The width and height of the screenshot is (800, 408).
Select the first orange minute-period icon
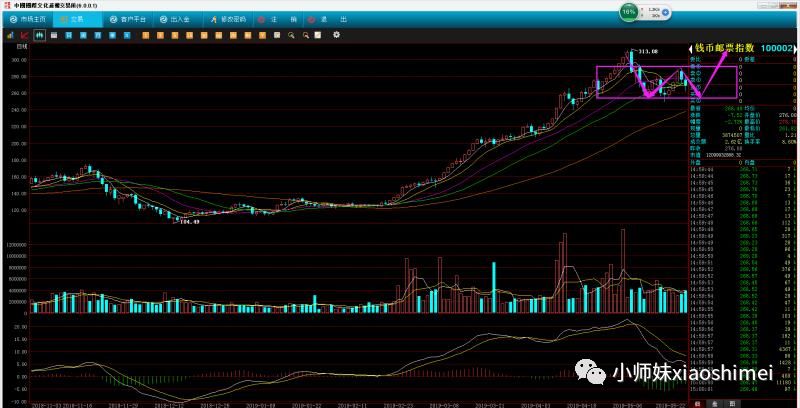[146, 35]
